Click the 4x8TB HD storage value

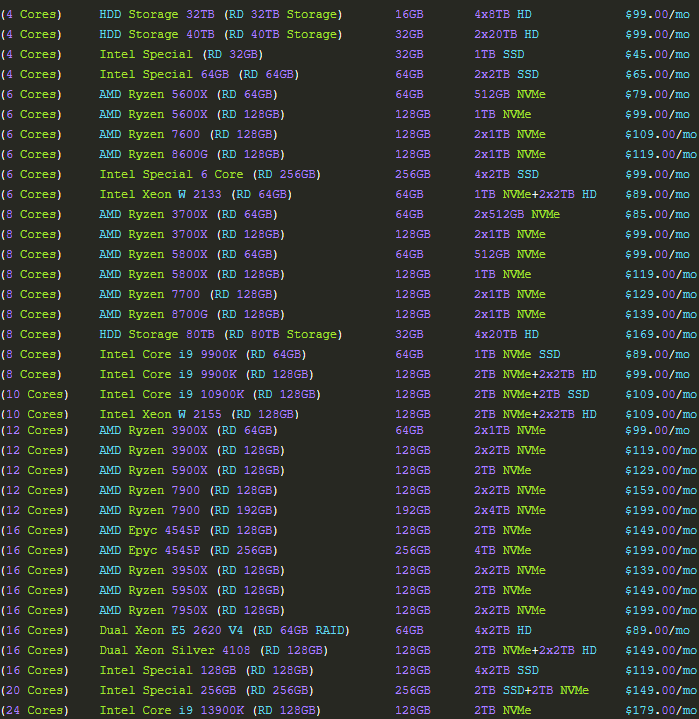(503, 15)
